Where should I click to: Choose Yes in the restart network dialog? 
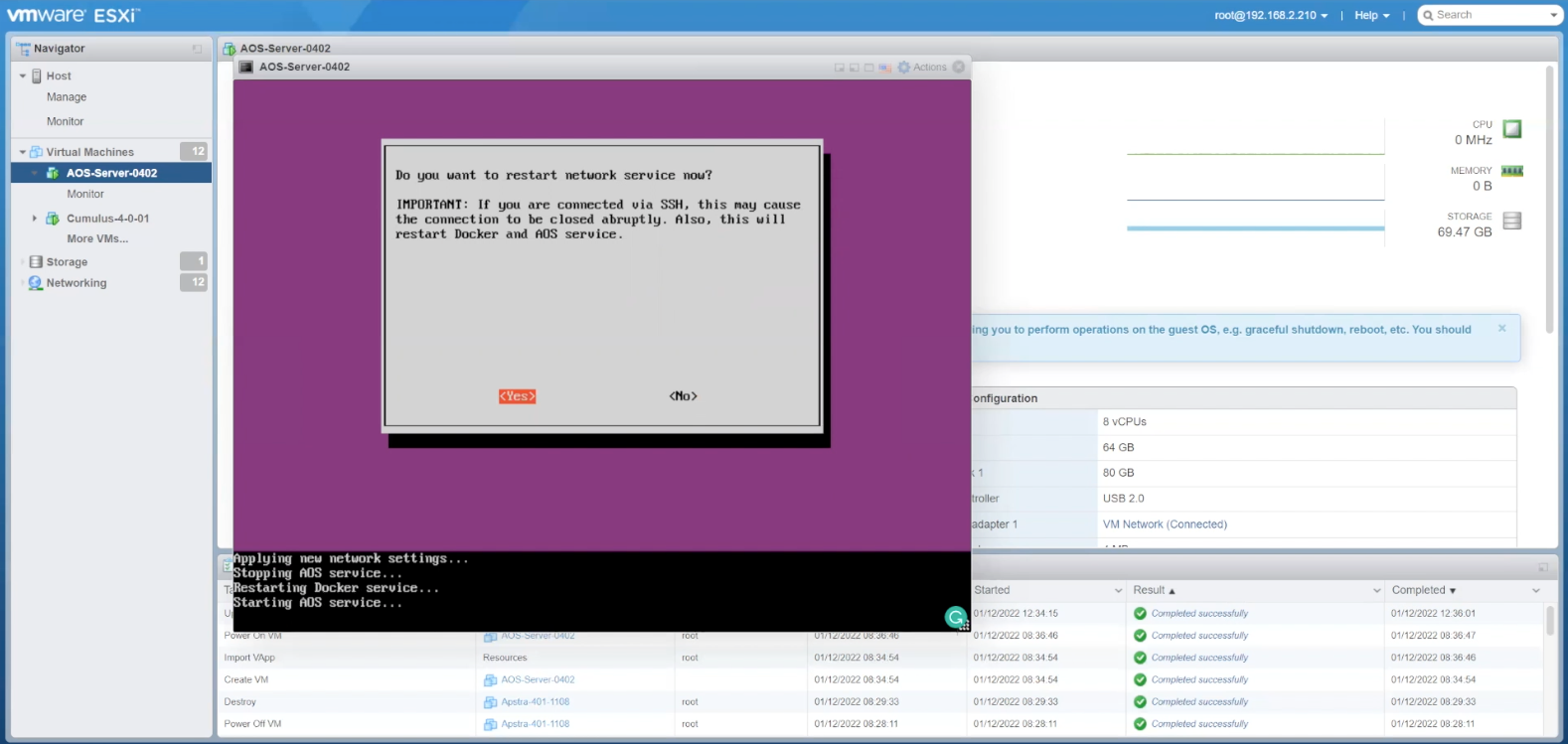(x=517, y=396)
